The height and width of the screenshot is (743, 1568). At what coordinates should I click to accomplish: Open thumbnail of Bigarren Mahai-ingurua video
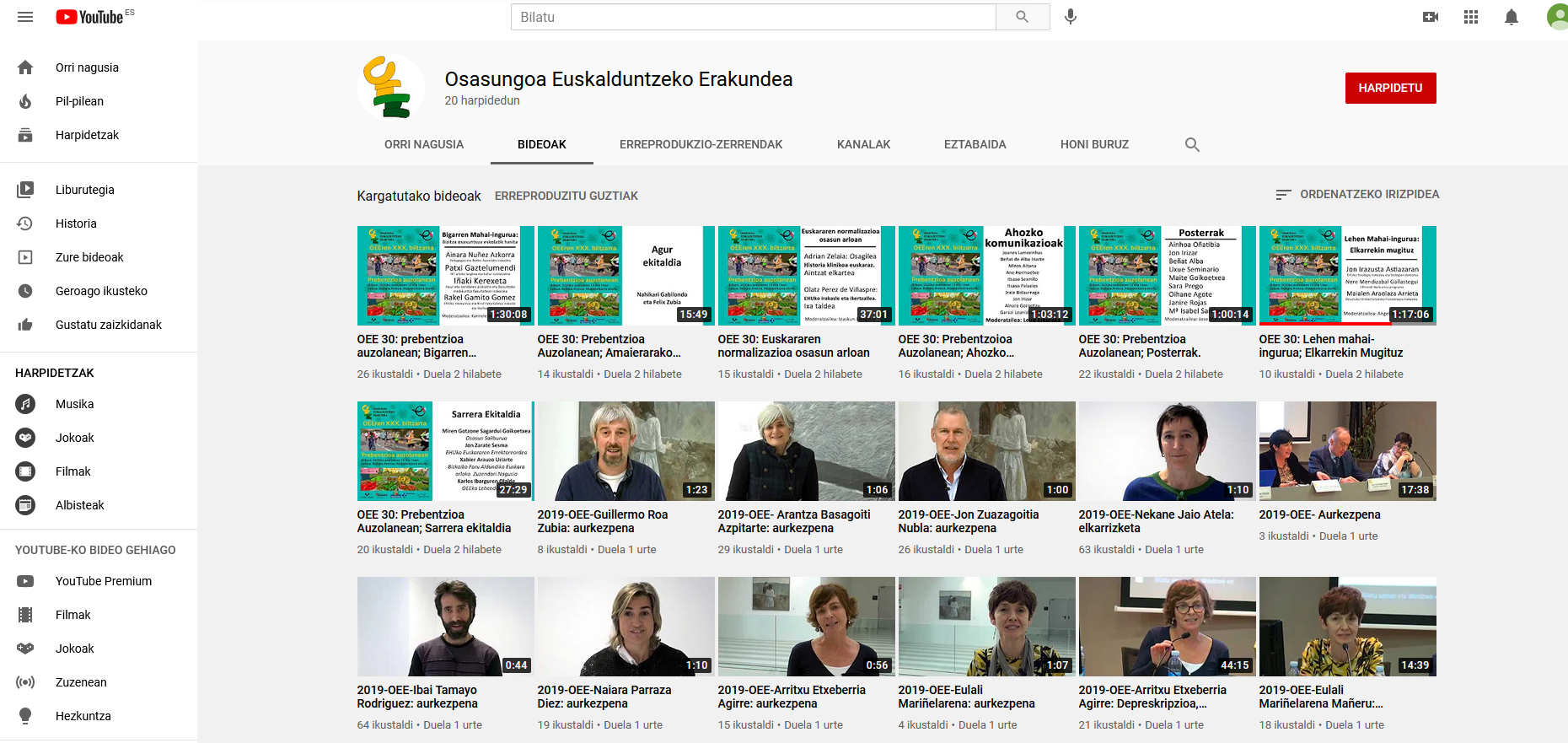(x=446, y=276)
